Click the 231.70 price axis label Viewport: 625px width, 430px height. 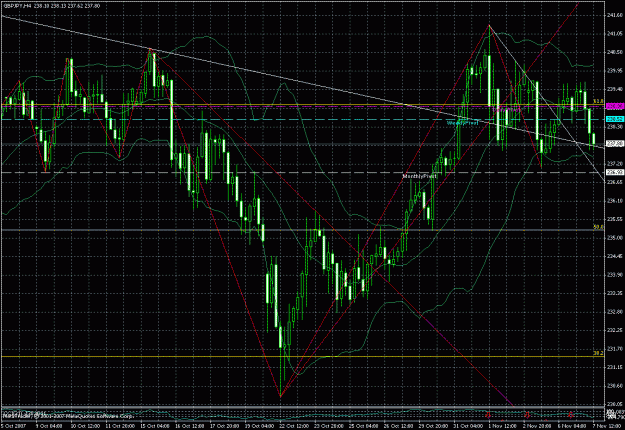tap(614, 349)
